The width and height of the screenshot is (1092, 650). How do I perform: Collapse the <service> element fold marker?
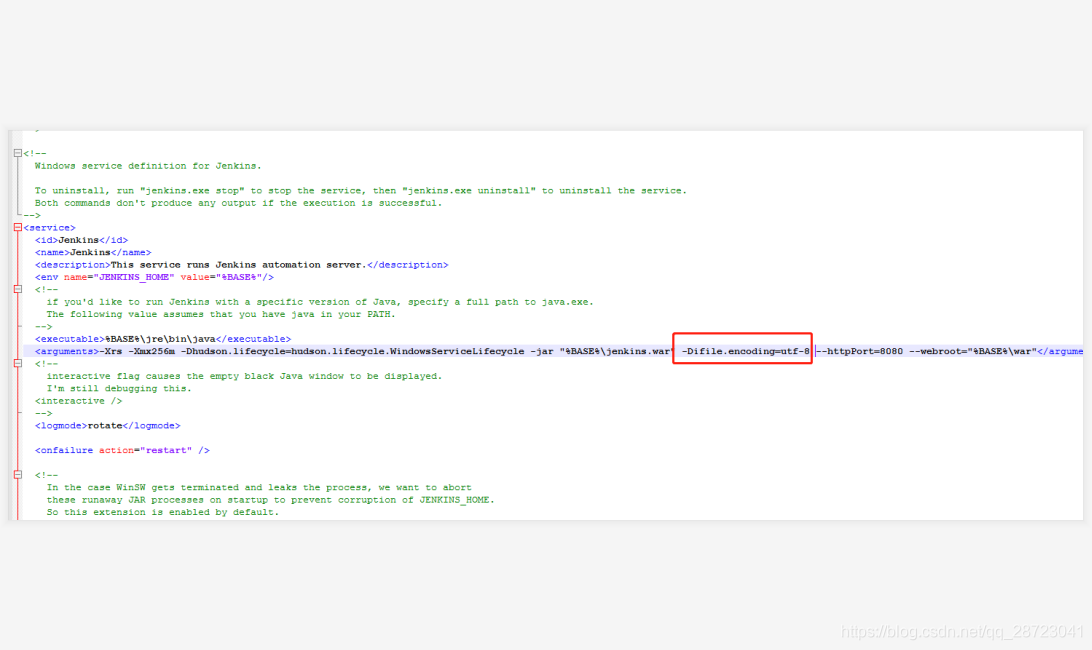(17, 228)
